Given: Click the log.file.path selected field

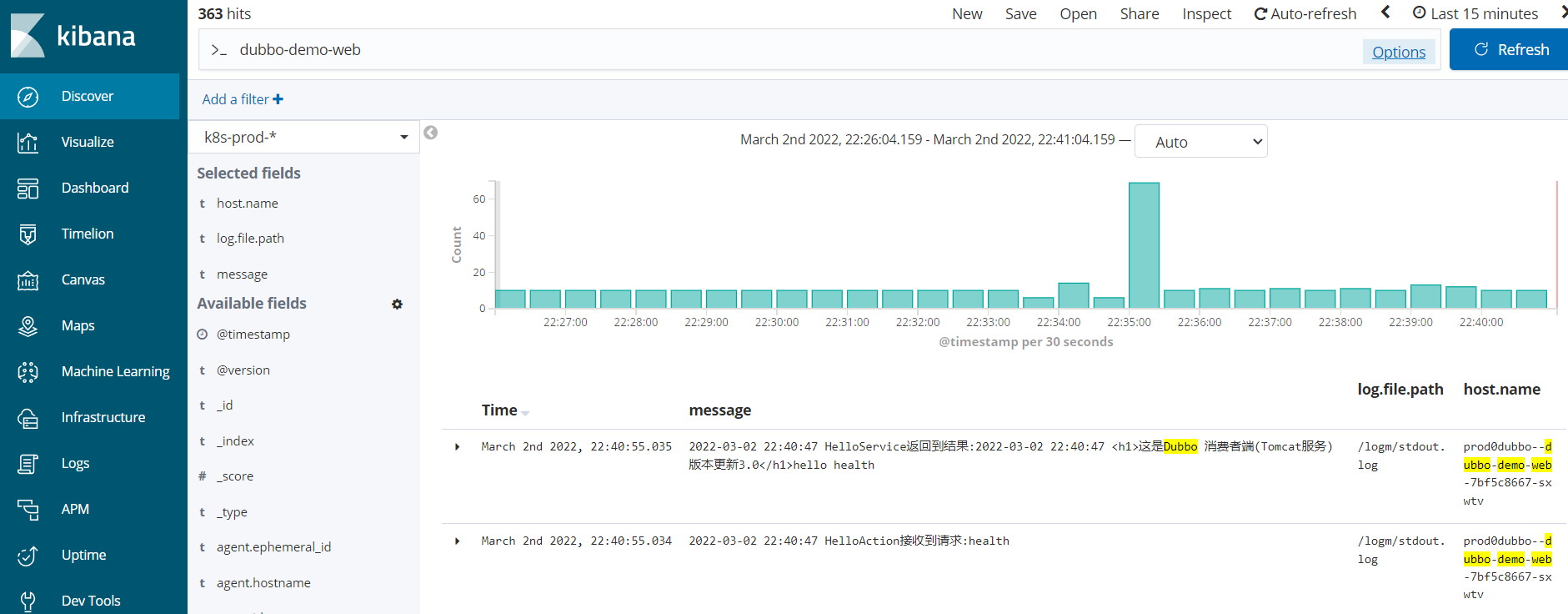Looking at the screenshot, I should 250,239.
